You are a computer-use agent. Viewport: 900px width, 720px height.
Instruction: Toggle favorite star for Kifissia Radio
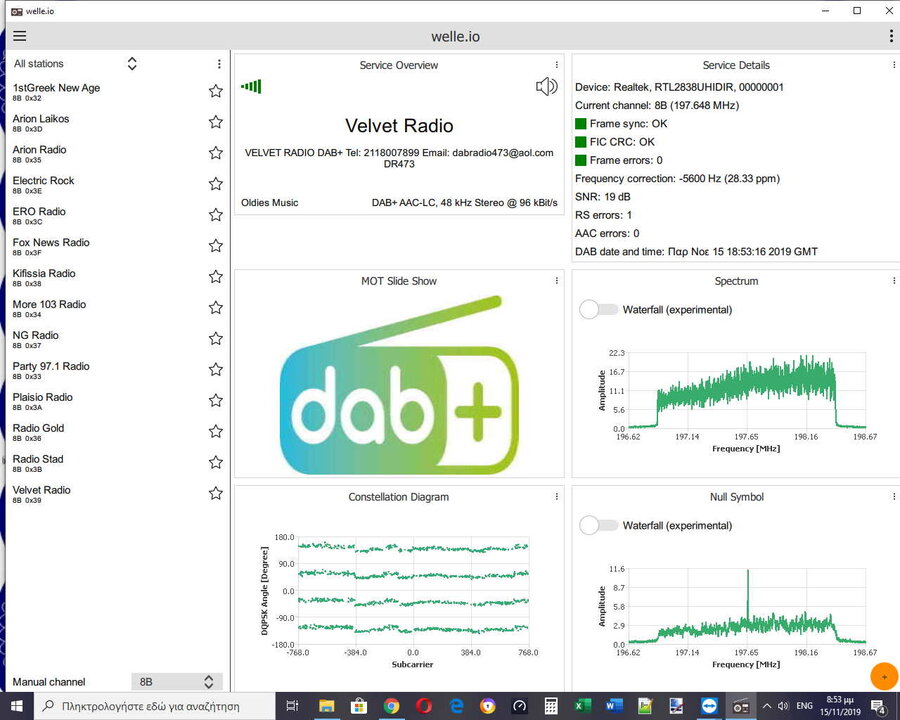click(x=216, y=277)
